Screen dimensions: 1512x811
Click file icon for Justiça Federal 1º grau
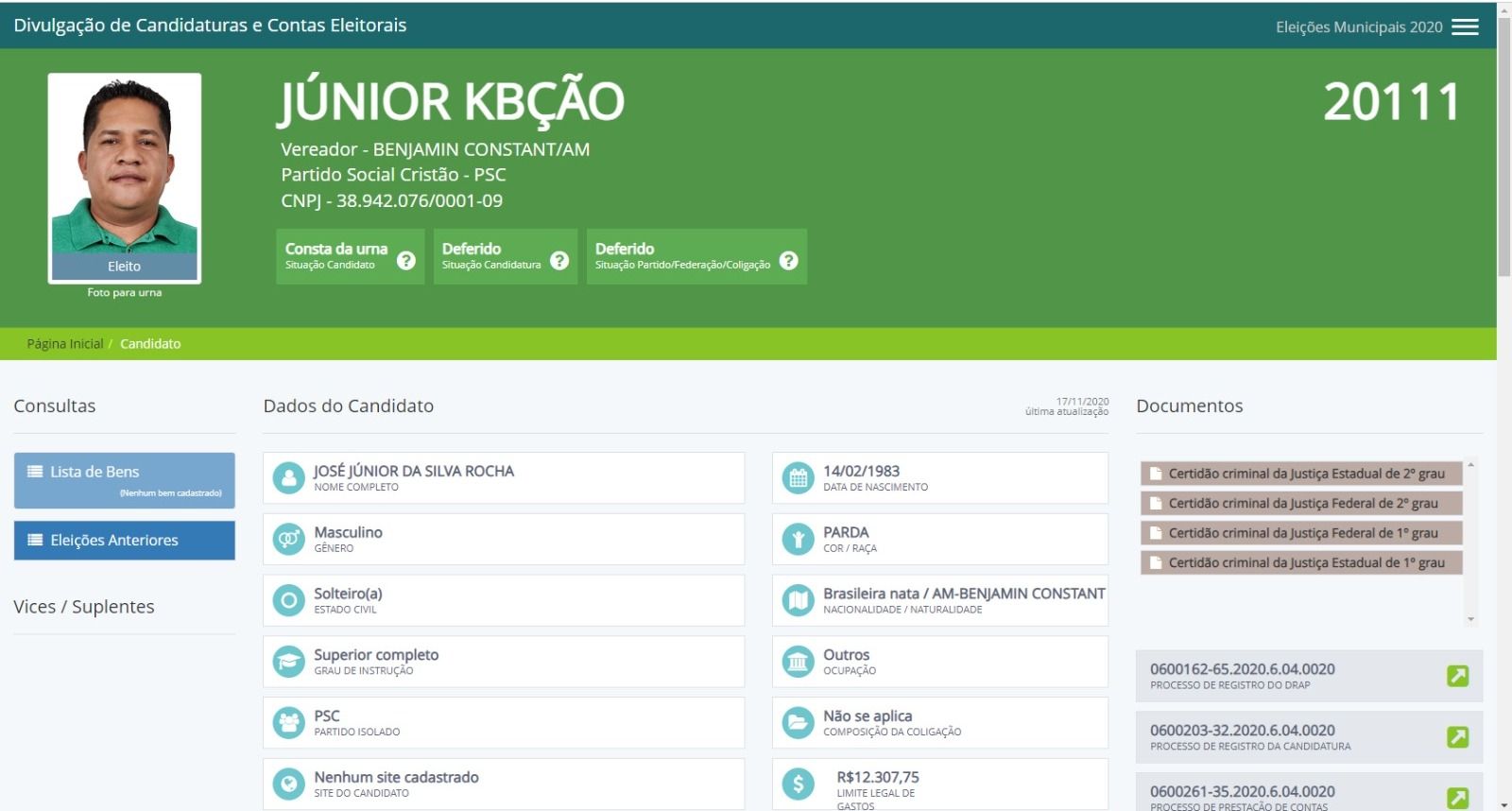pyautogui.click(x=1155, y=533)
